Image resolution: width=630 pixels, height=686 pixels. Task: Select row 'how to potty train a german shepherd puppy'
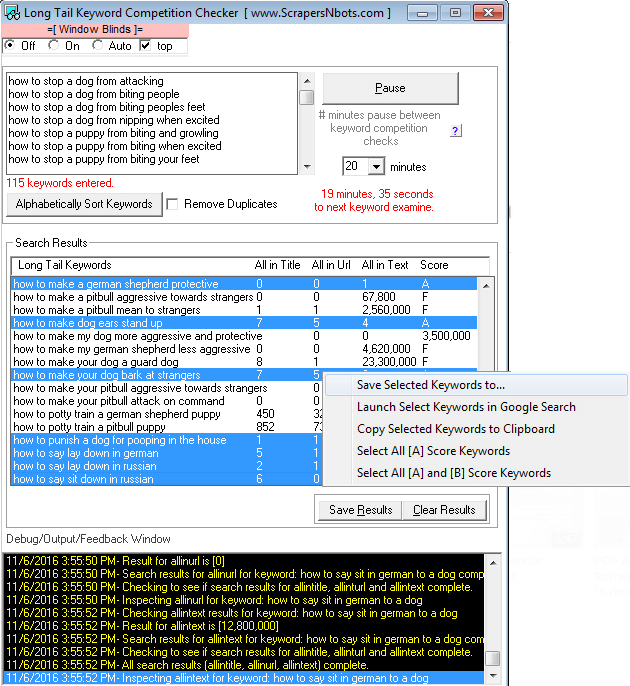[x=167, y=414]
